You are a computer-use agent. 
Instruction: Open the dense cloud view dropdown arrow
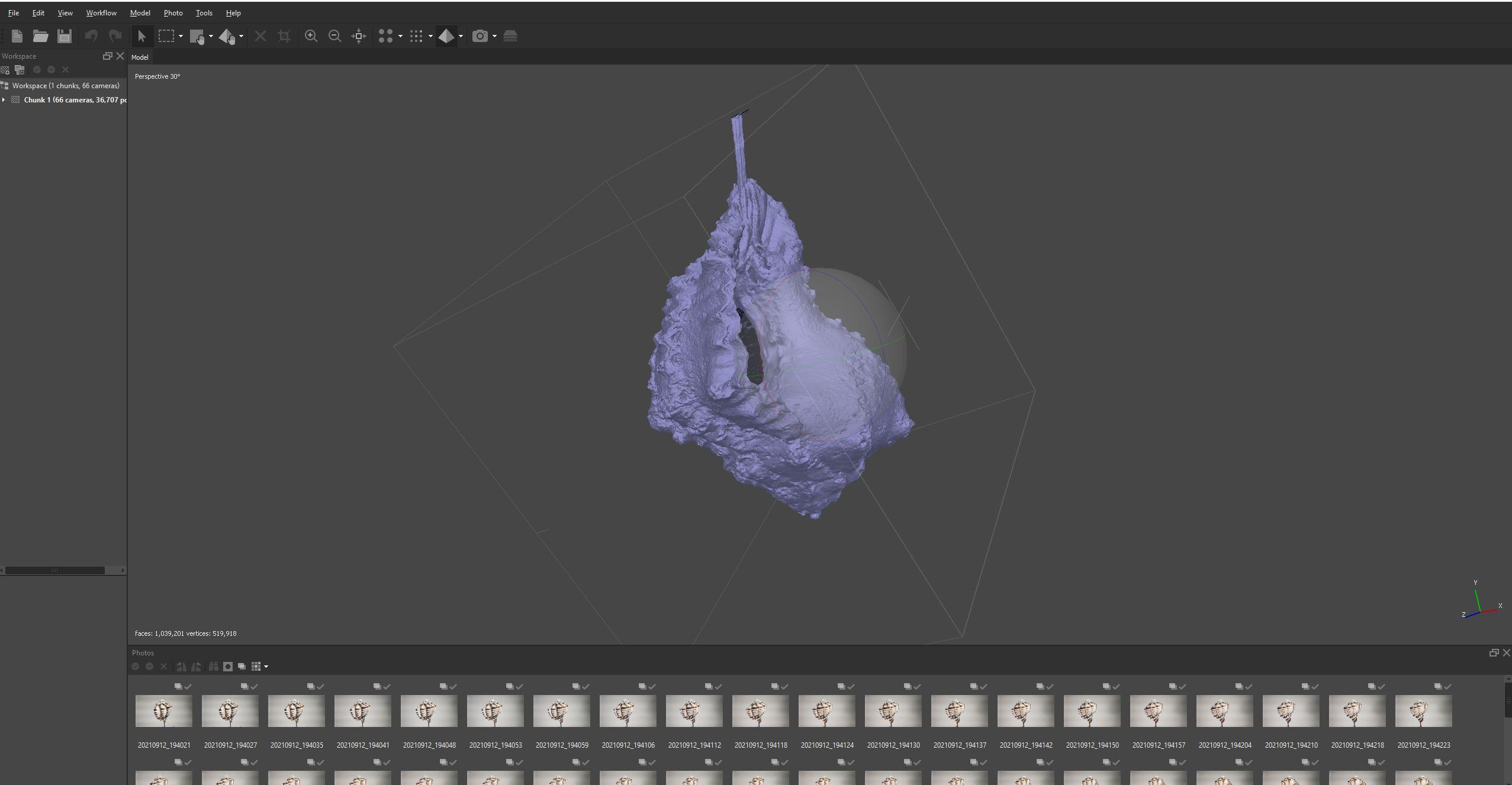click(x=430, y=36)
